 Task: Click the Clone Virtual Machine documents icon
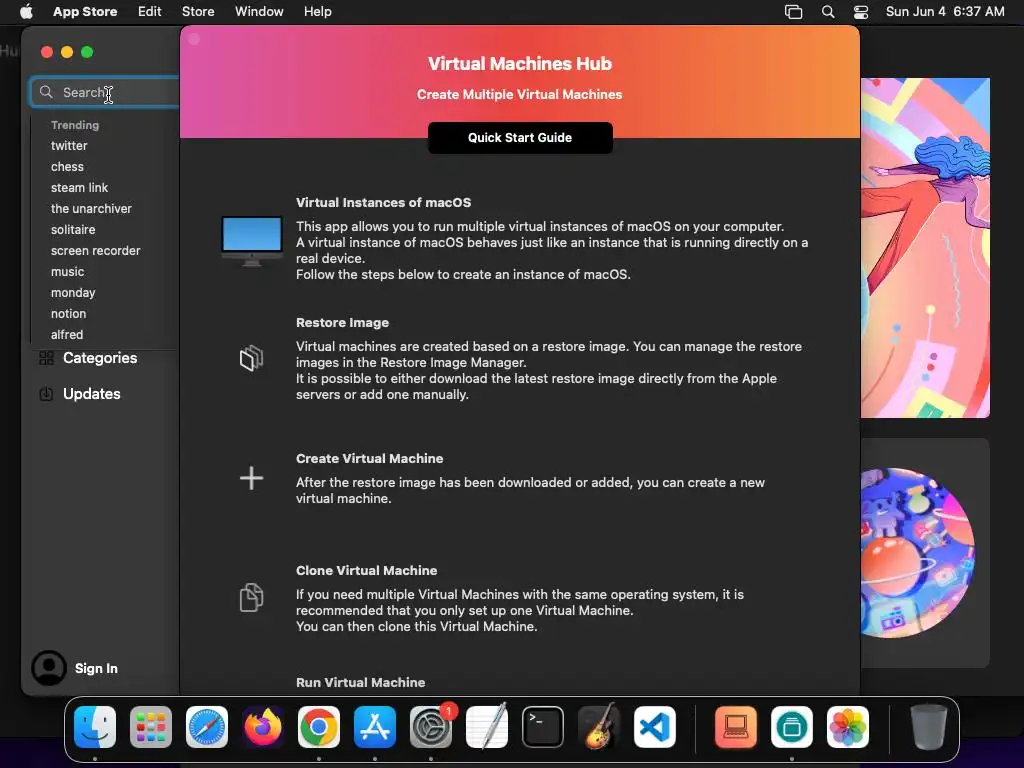pos(251,598)
